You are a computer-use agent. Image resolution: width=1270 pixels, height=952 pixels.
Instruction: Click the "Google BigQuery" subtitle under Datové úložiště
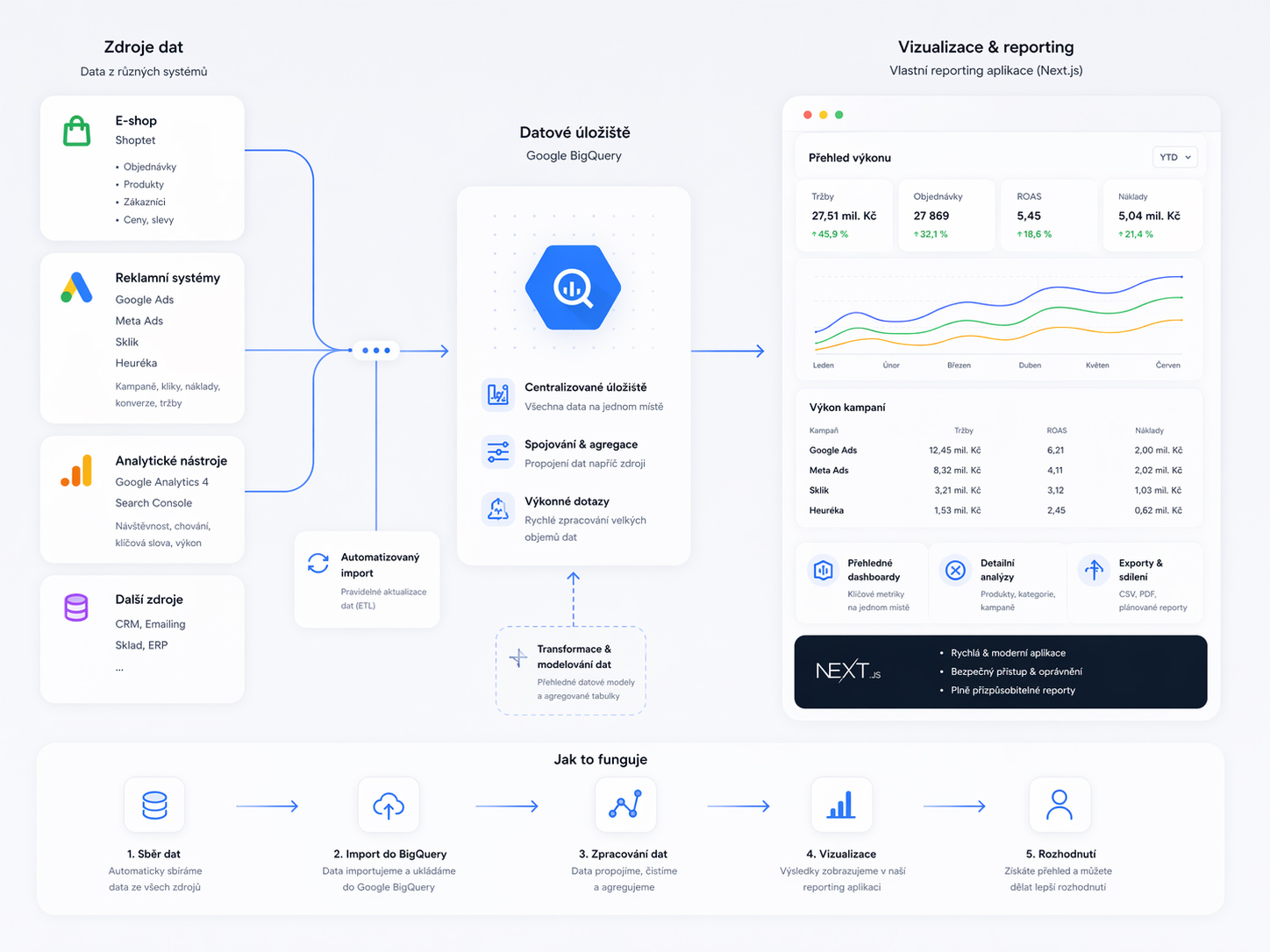pos(574,156)
